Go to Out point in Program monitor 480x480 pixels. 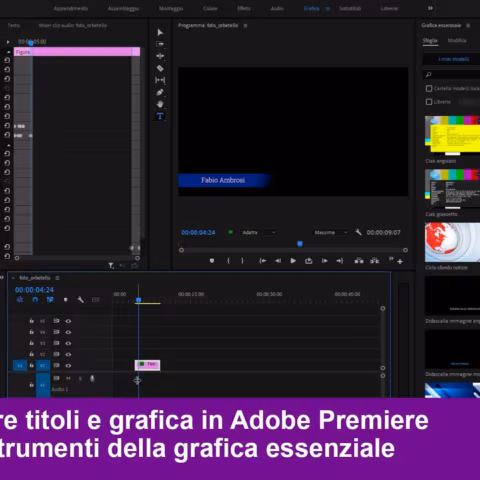coord(340,261)
